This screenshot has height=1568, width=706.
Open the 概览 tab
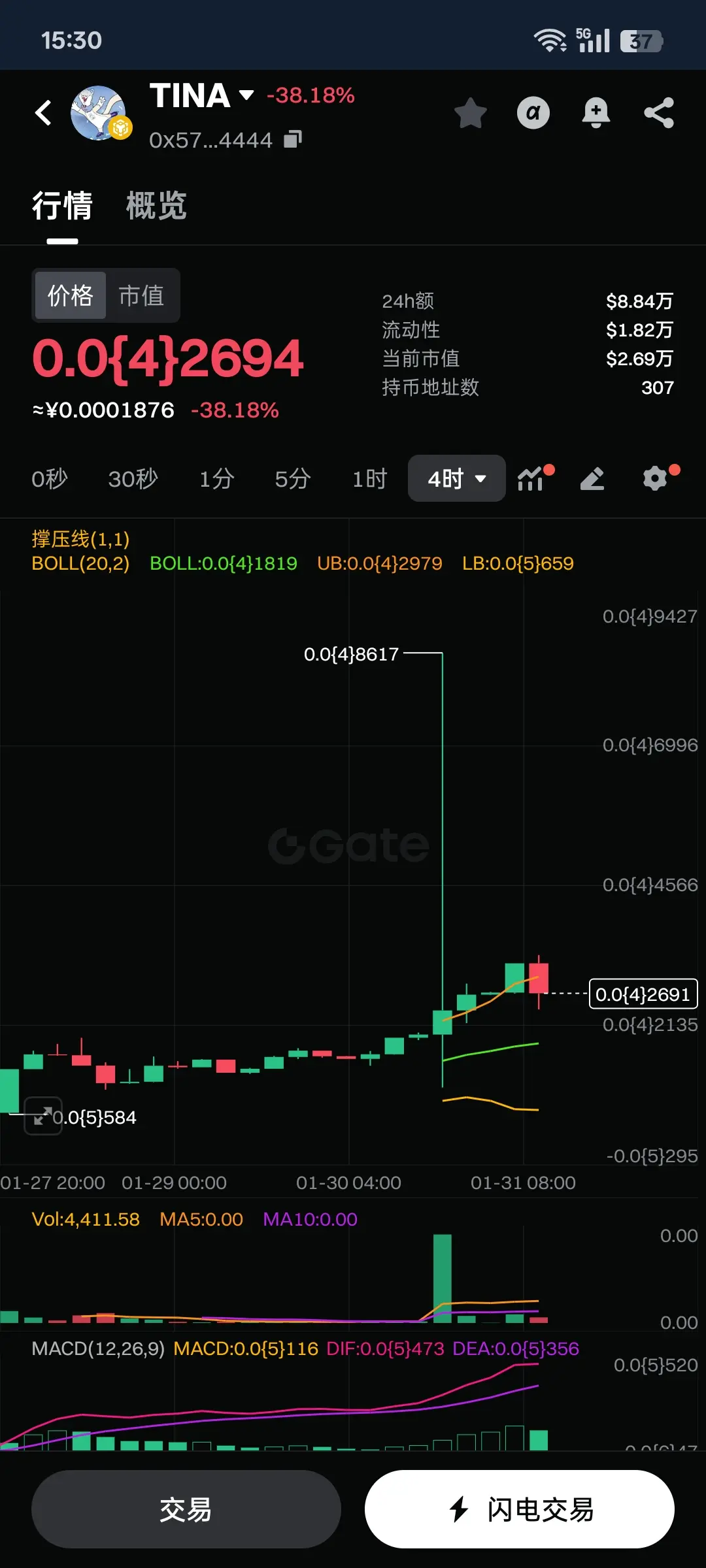pos(156,206)
